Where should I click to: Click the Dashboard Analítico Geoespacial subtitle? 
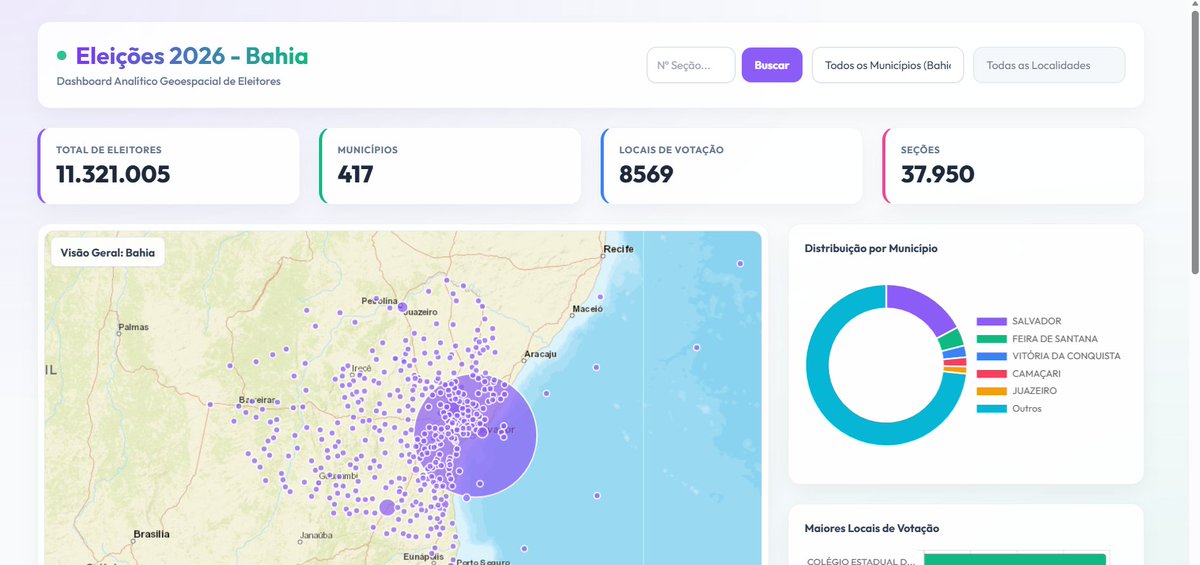coord(169,81)
